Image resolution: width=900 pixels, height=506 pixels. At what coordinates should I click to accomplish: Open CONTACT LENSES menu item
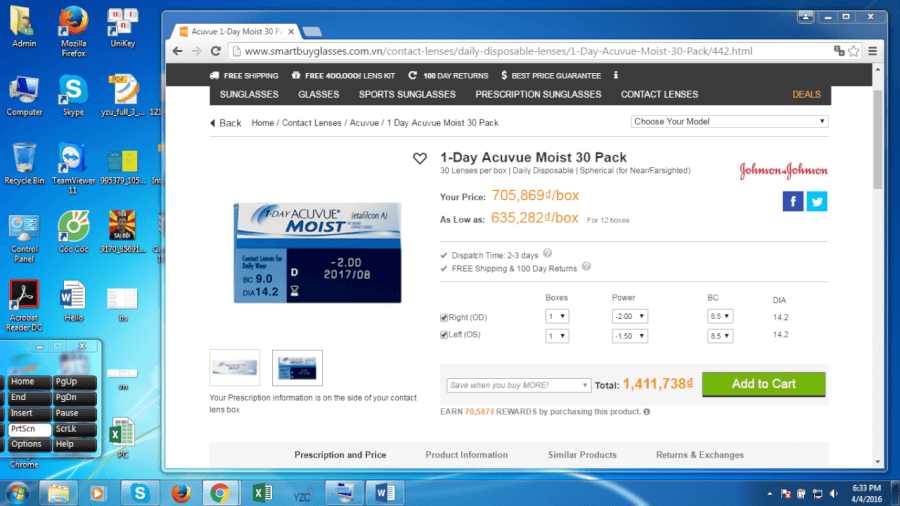pyautogui.click(x=659, y=94)
